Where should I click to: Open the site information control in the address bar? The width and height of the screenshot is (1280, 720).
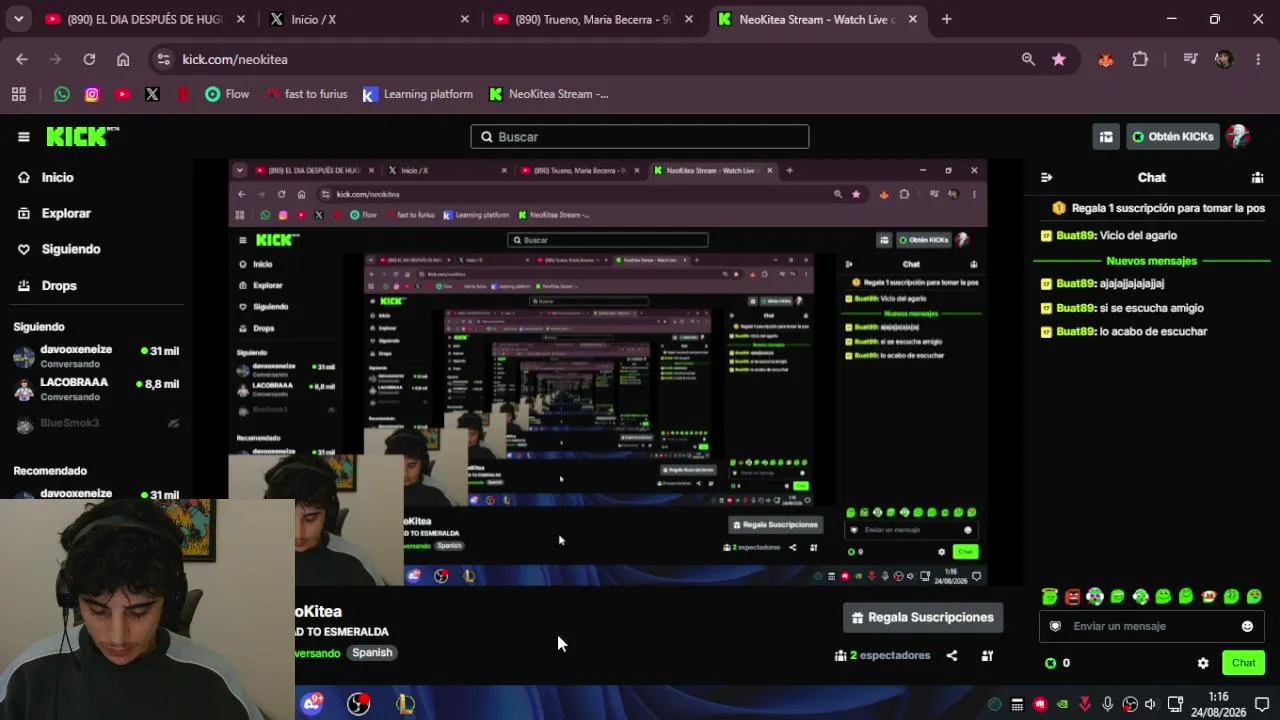[163, 59]
